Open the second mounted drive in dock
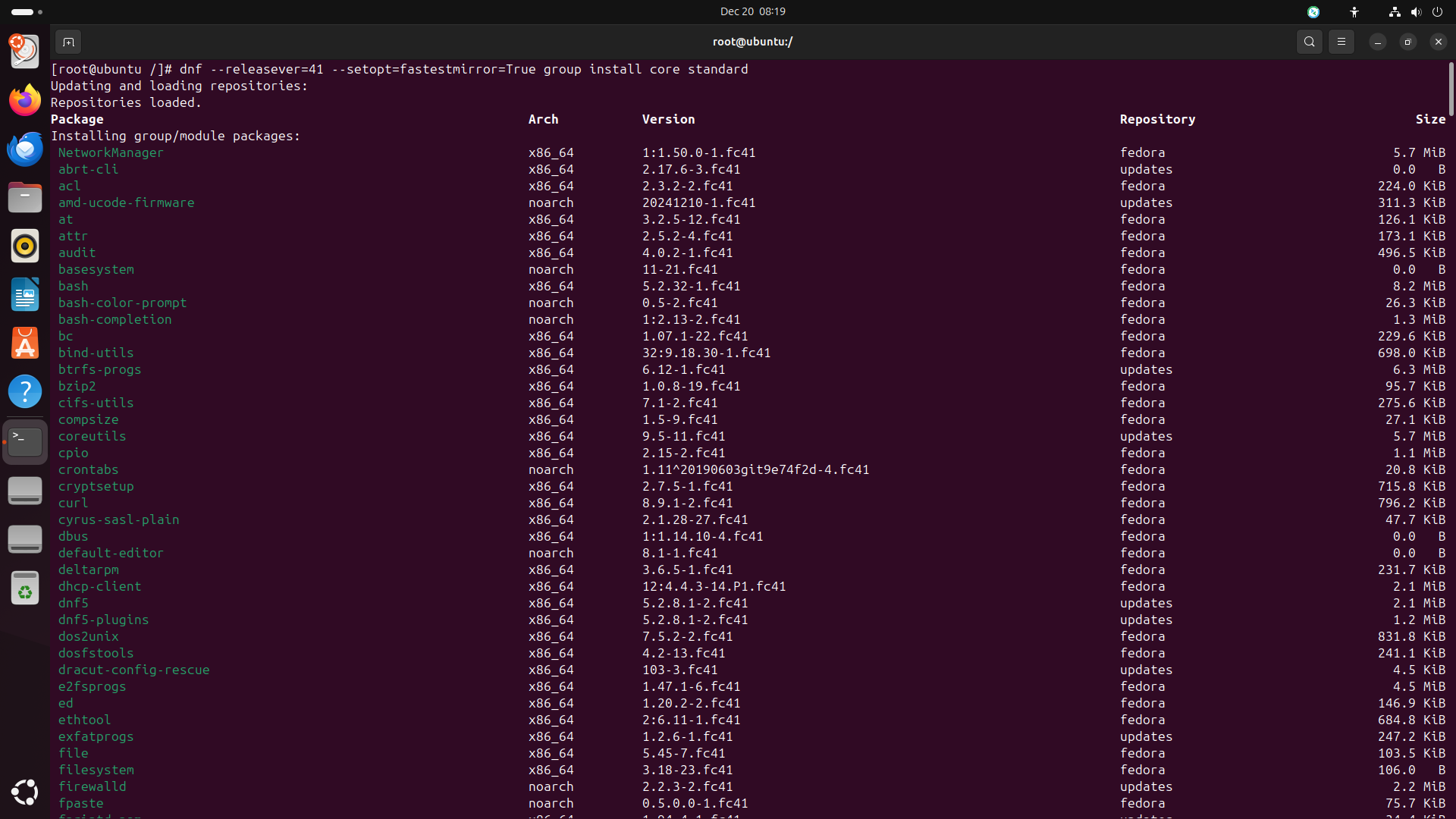This screenshot has width=1456, height=819. (25, 539)
